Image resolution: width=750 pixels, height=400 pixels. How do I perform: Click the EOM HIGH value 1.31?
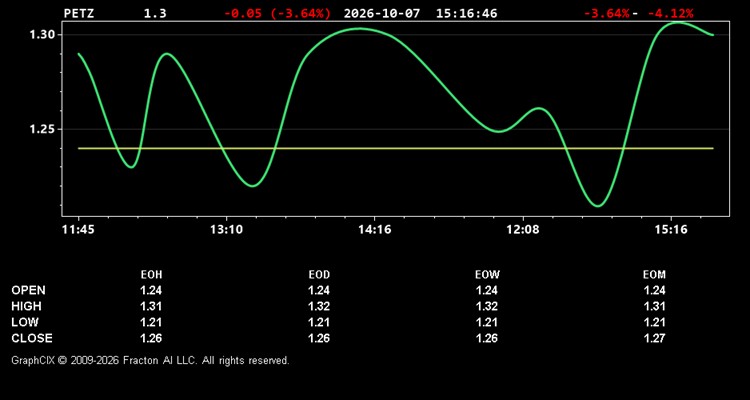tap(654, 306)
